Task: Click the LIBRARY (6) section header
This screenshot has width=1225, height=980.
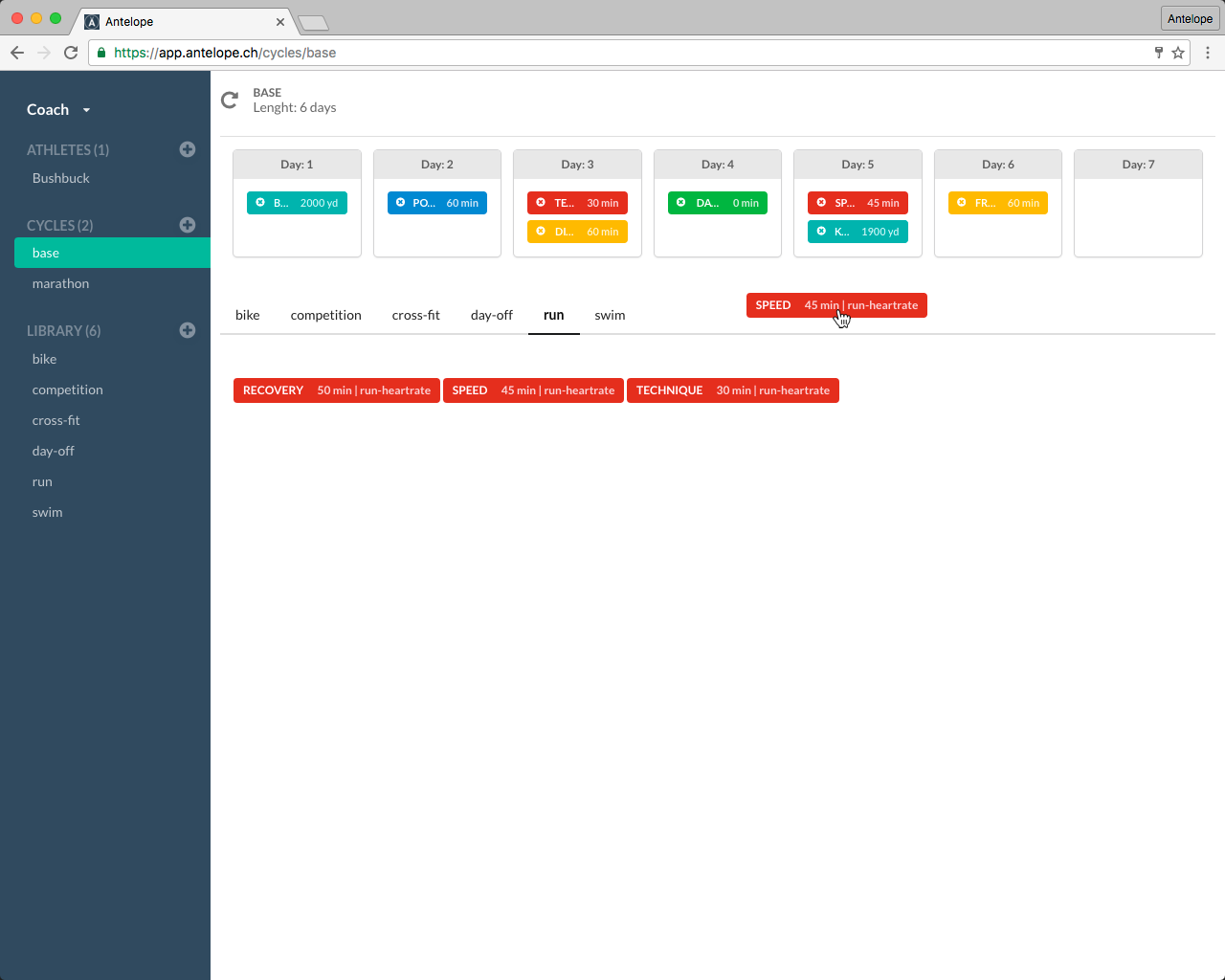Action: click(x=64, y=330)
